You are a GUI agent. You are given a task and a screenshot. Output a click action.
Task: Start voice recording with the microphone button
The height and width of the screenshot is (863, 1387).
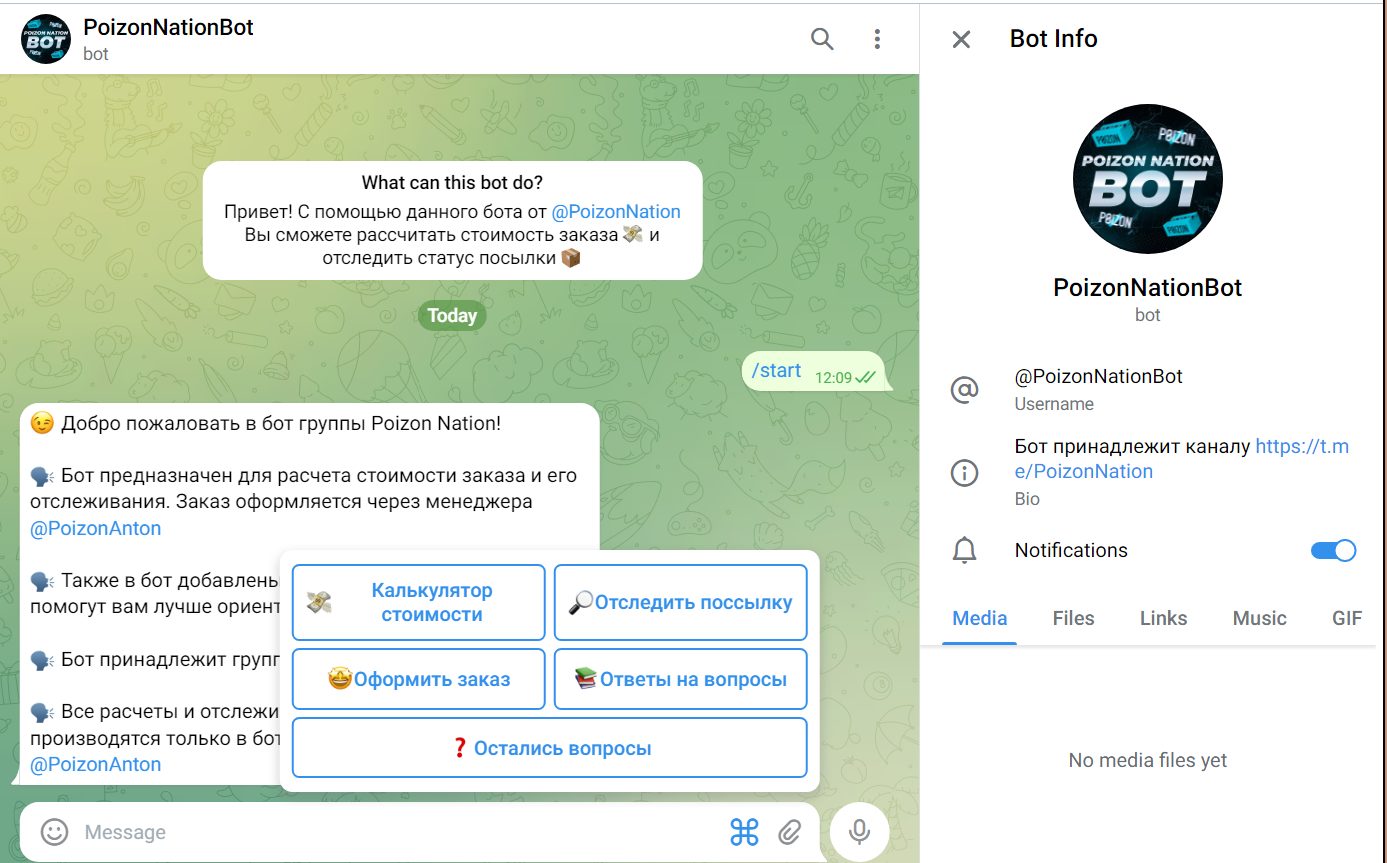(859, 832)
